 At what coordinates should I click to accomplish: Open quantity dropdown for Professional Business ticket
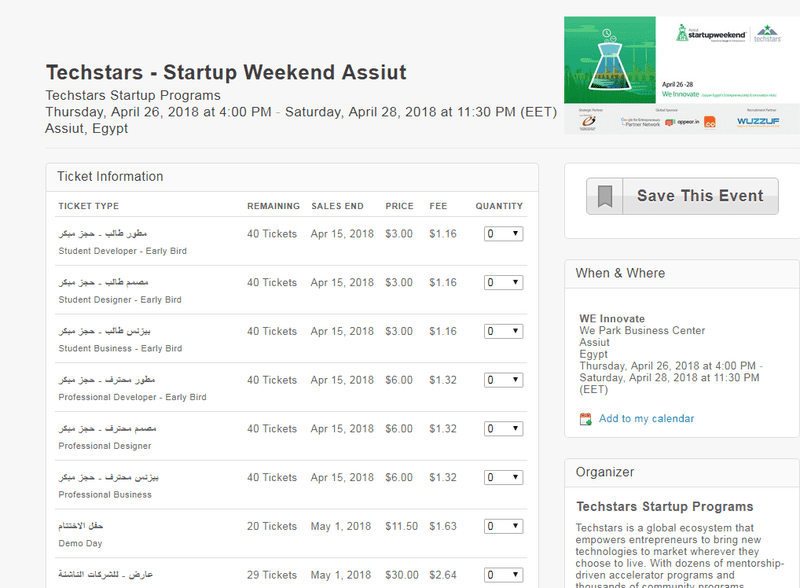click(503, 477)
